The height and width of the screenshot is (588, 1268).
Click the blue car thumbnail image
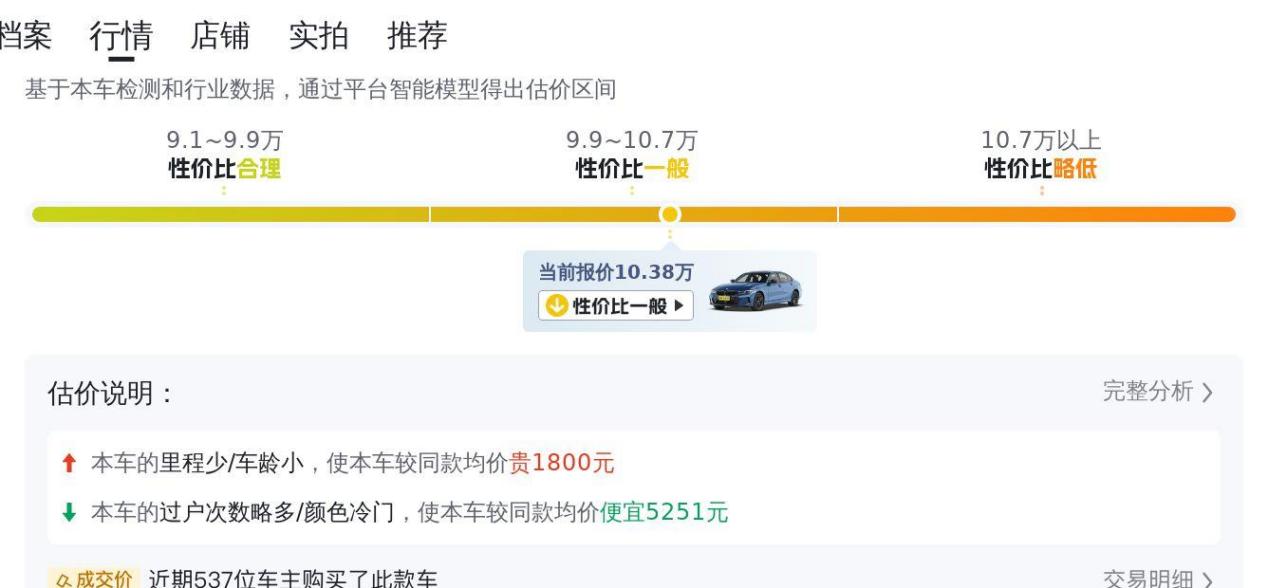click(x=755, y=290)
